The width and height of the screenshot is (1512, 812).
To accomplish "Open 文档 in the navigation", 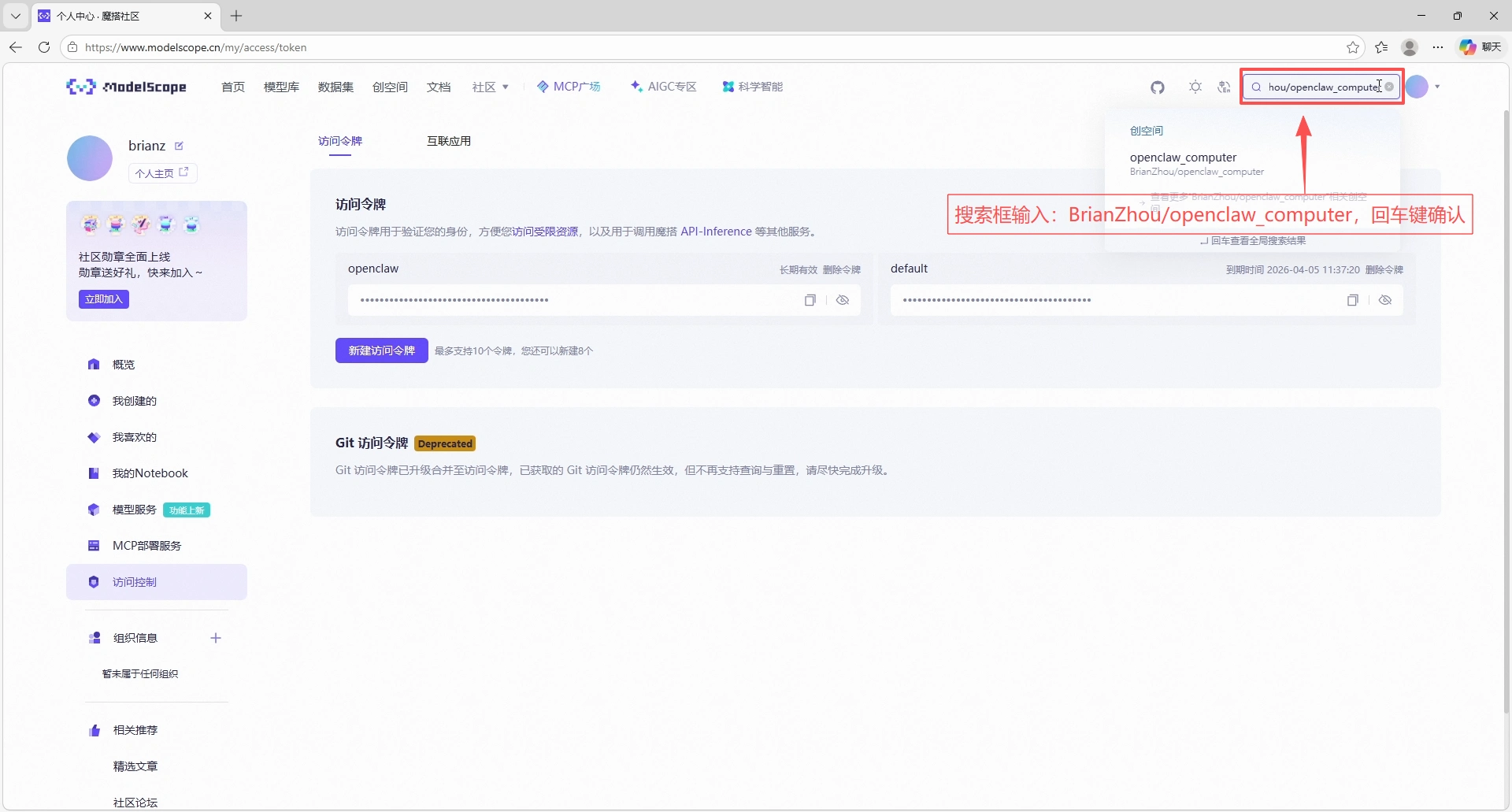I will [x=439, y=87].
